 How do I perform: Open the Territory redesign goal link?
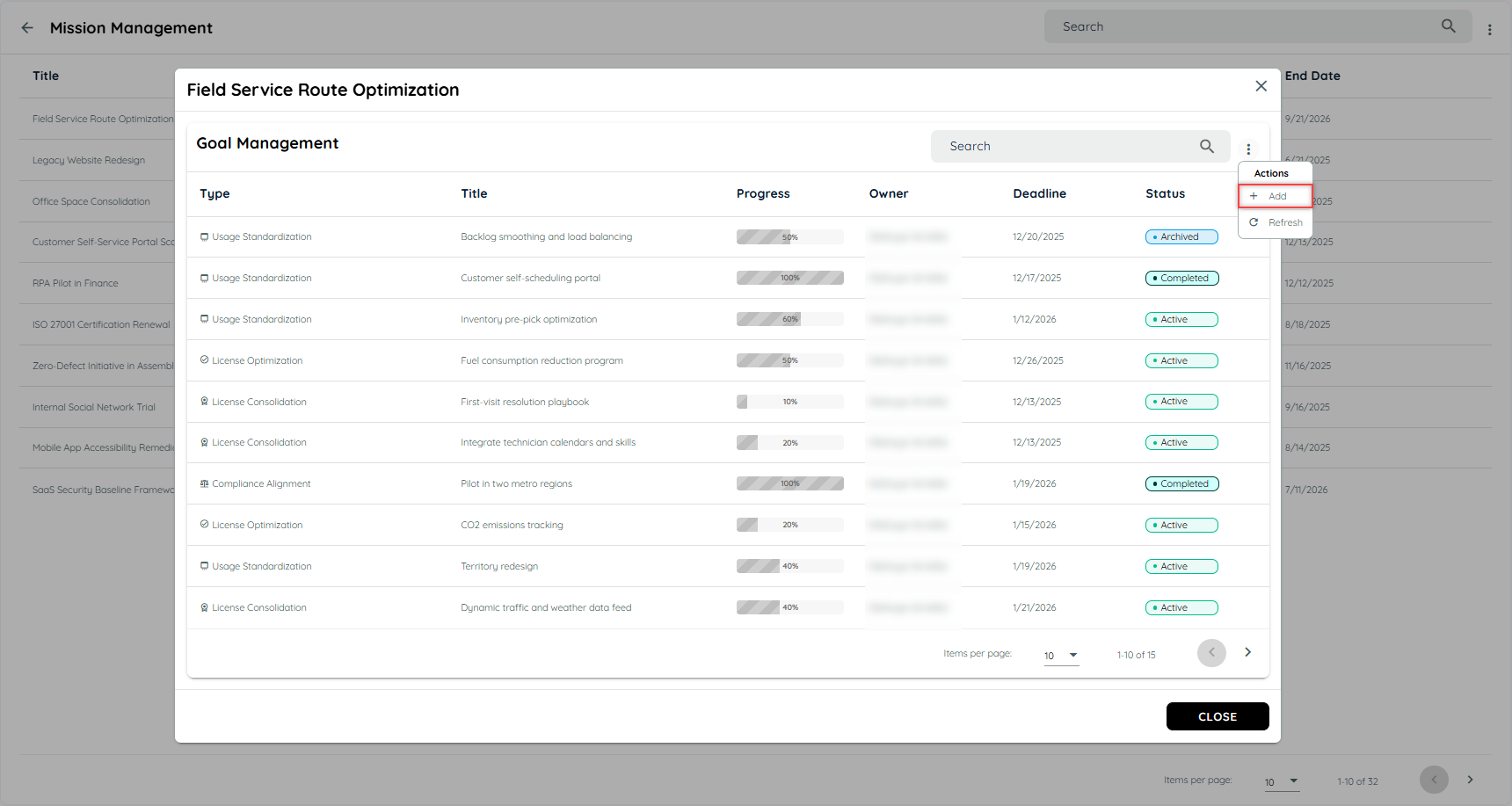[499, 566]
